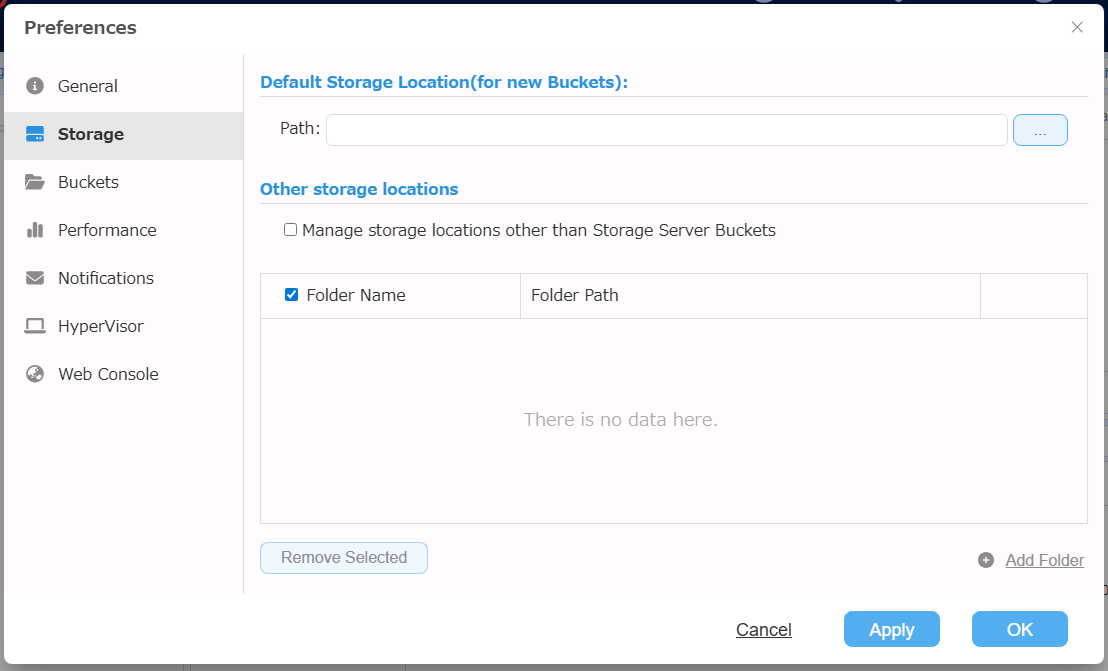Click the Add Folder link
The image size is (1108, 671).
pos(1044,560)
